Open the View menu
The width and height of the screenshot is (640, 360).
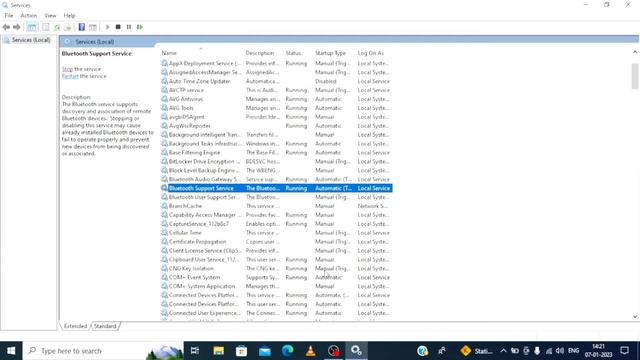coord(50,16)
